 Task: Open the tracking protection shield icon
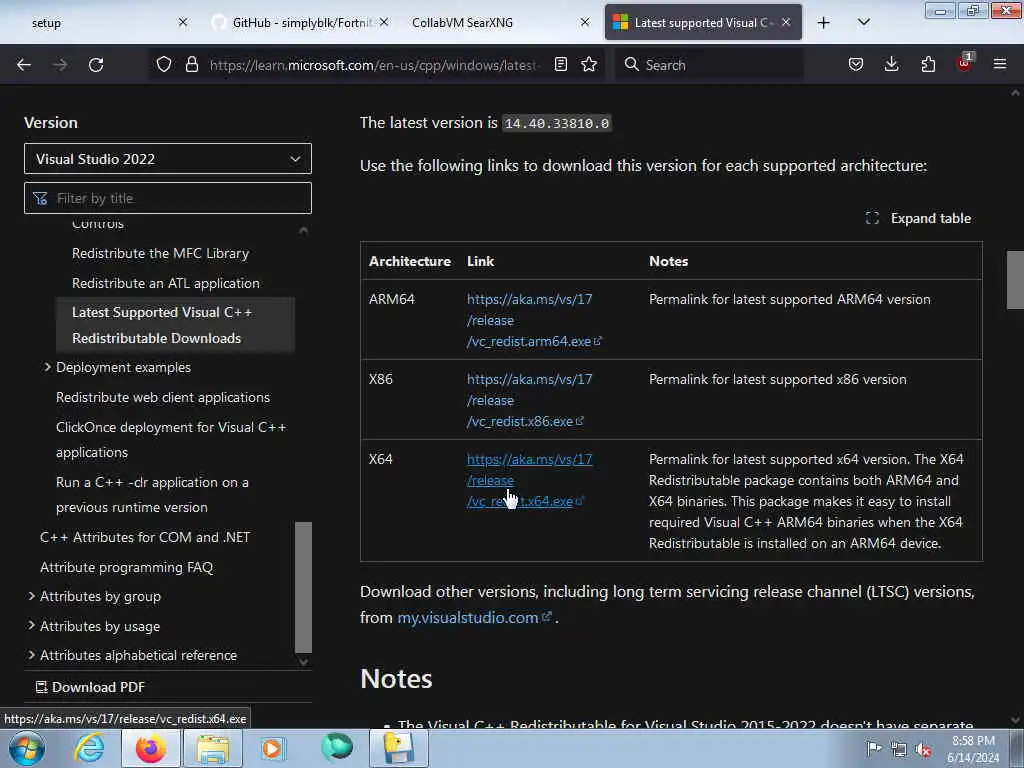pyautogui.click(x=164, y=65)
